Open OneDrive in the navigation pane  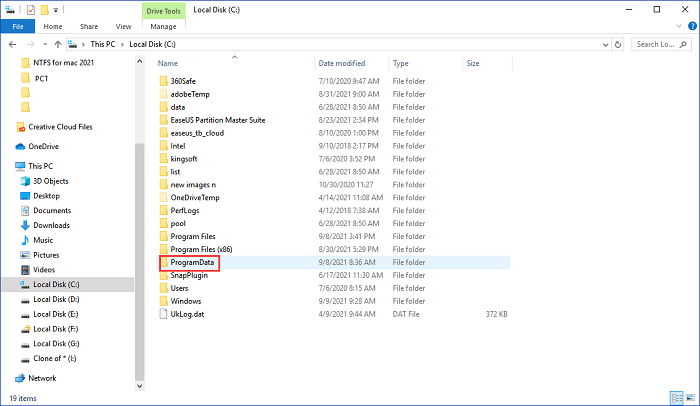coord(44,145)
